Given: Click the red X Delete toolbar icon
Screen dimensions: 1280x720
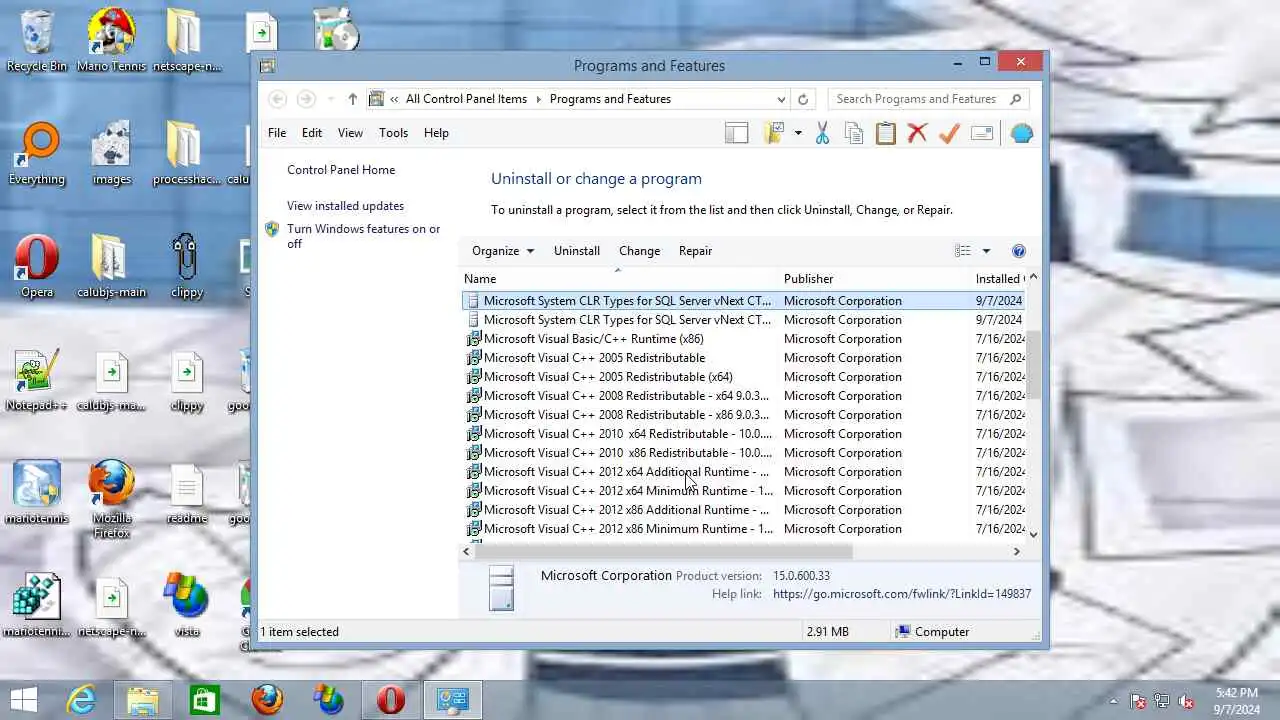Looking at the screenshot, I should click(917, 133).
